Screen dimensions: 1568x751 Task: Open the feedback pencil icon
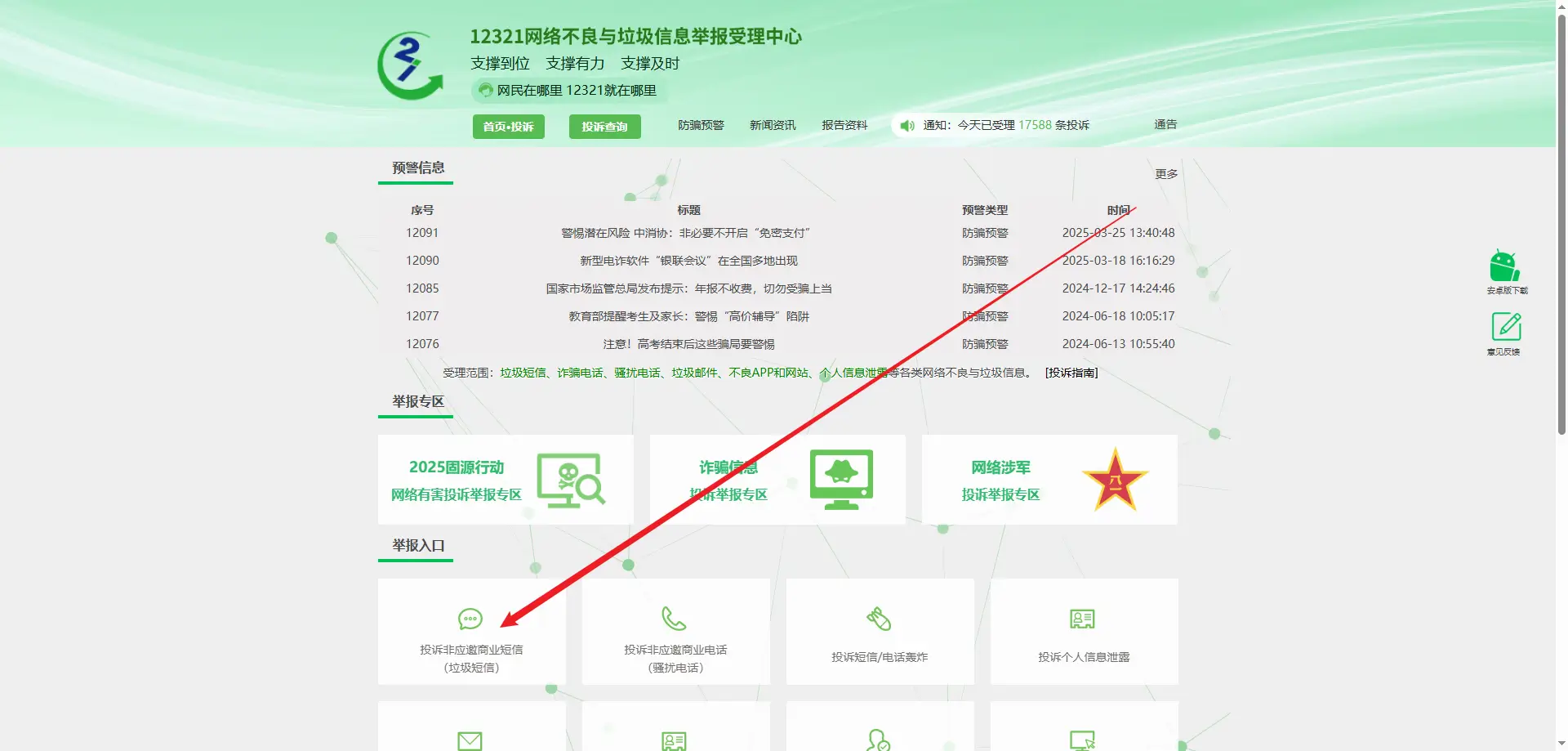(x=1506, y=327)
